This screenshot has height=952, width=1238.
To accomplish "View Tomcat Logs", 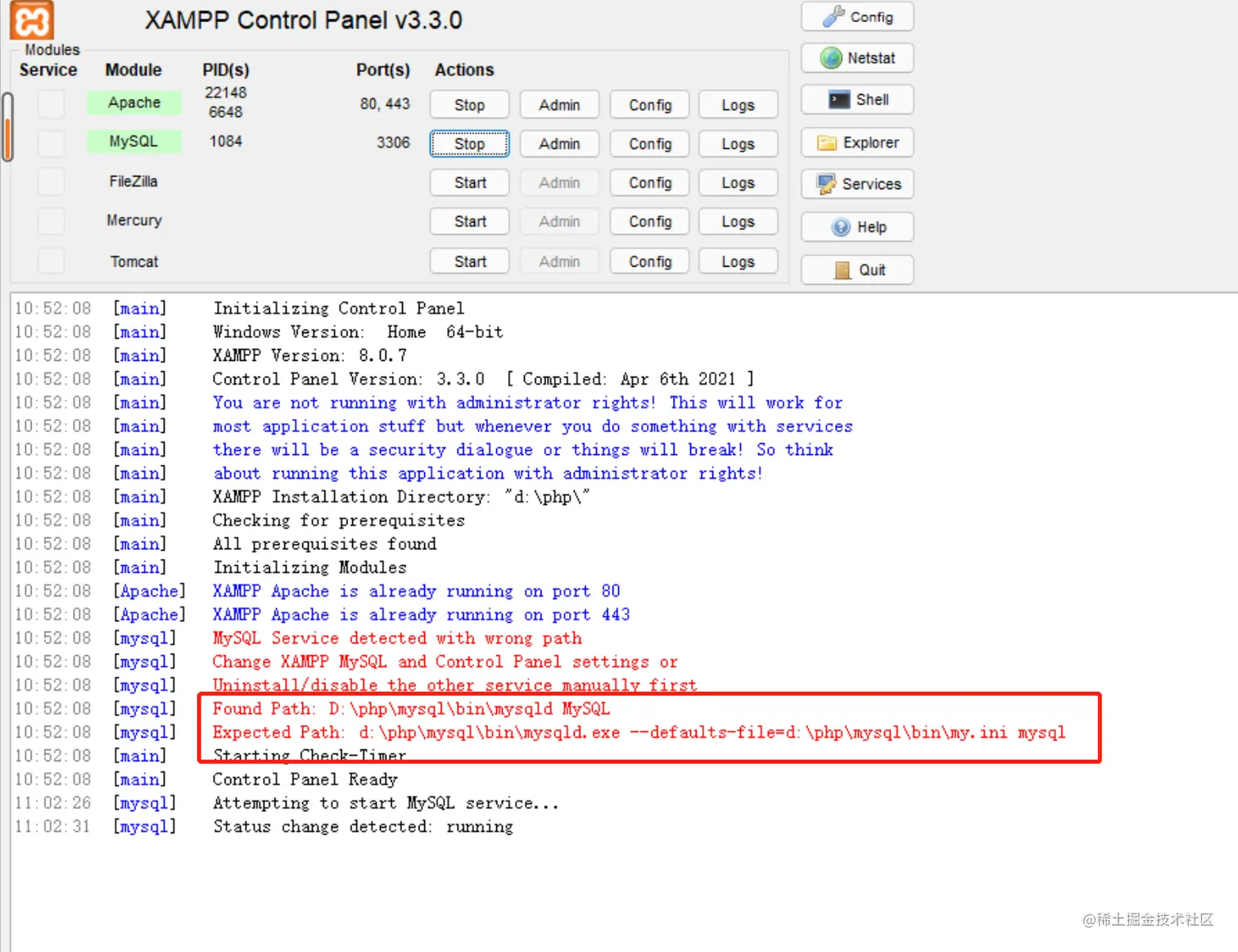I will [x=738, y=261].
